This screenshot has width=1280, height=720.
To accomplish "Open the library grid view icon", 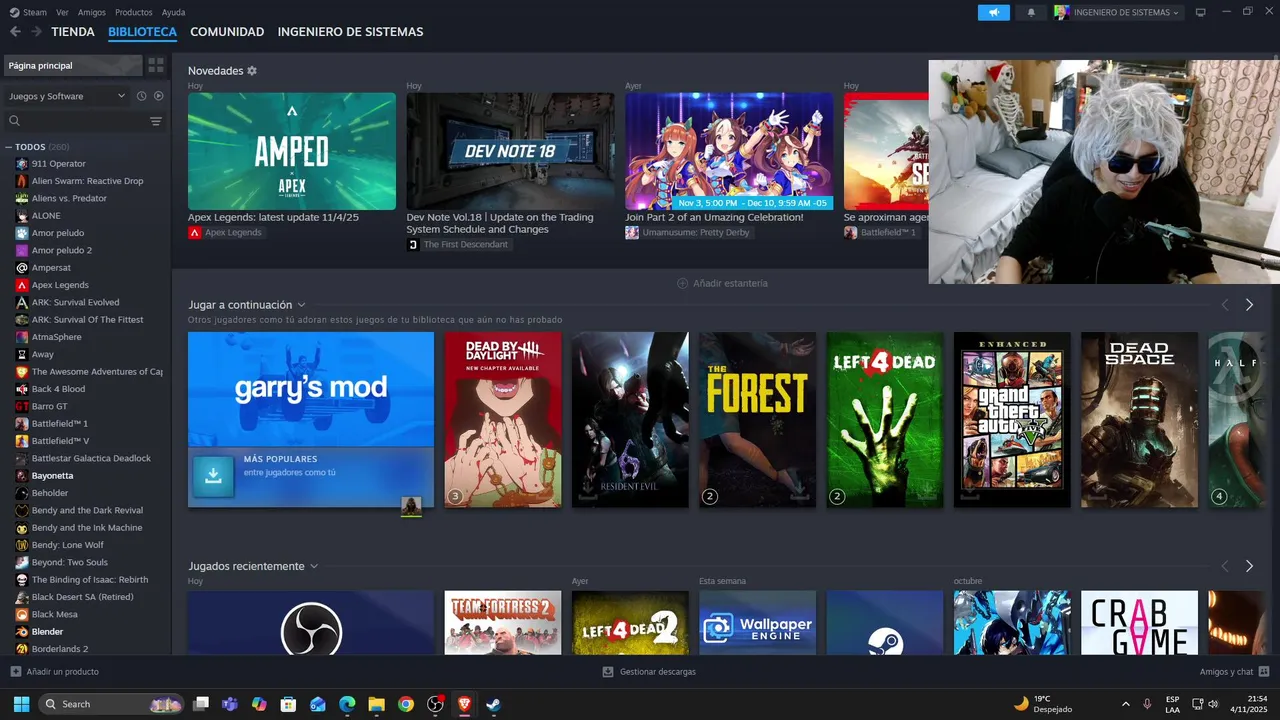I will [x=156, y=65].
